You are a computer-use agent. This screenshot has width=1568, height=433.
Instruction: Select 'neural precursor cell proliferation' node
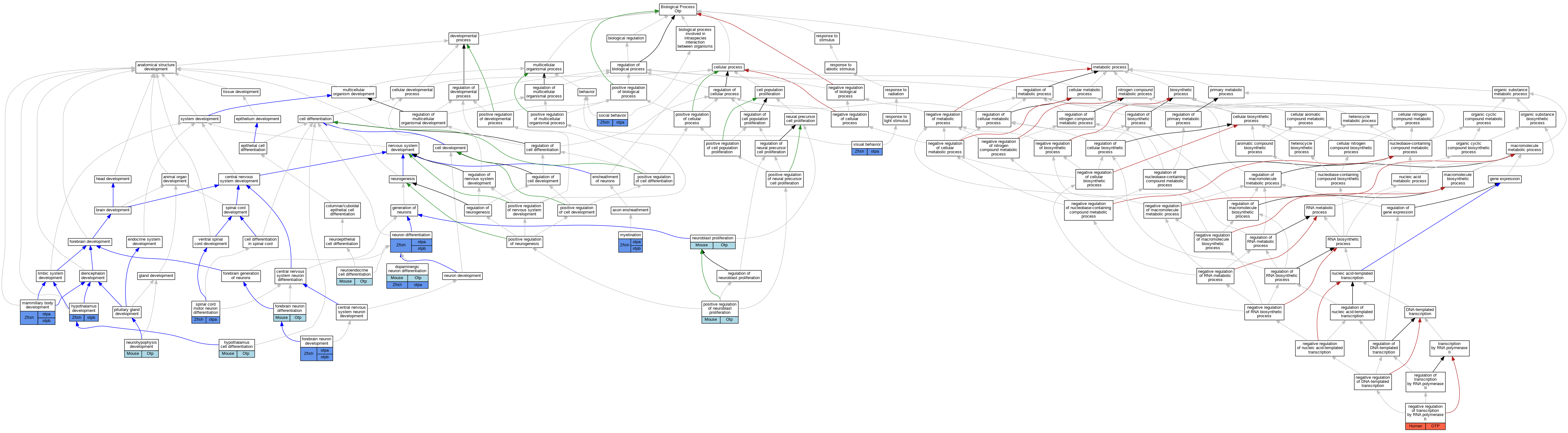800,119
